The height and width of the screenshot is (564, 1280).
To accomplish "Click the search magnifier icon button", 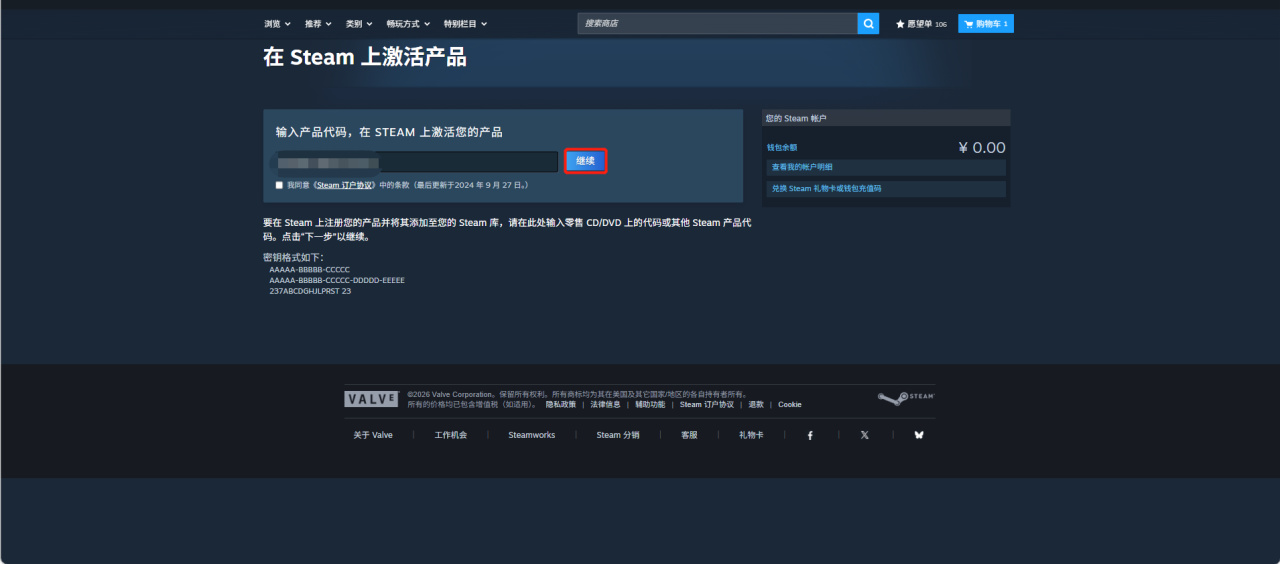I will [868, 23].
